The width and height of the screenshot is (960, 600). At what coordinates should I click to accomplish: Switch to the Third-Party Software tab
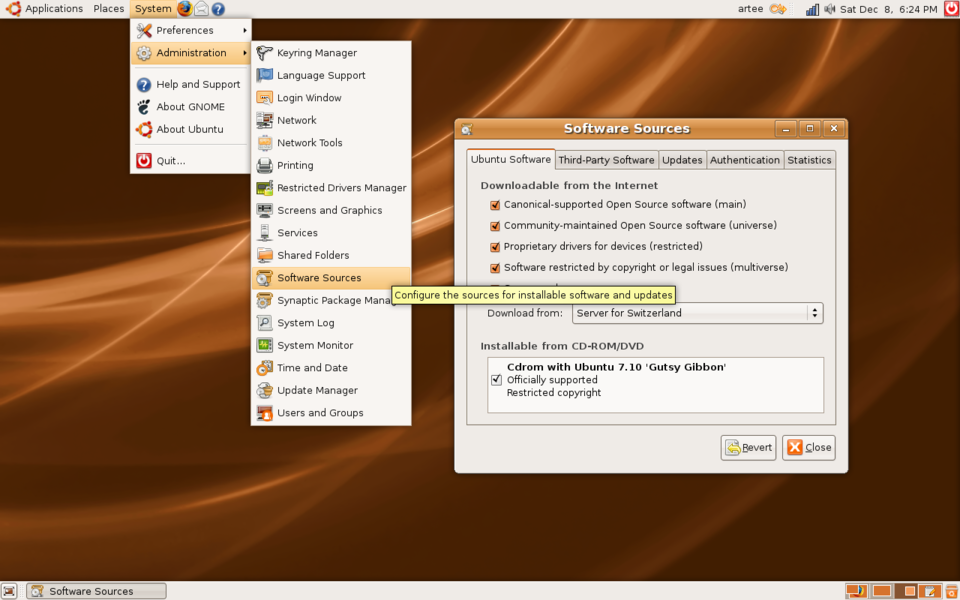[x=606, y=160]
